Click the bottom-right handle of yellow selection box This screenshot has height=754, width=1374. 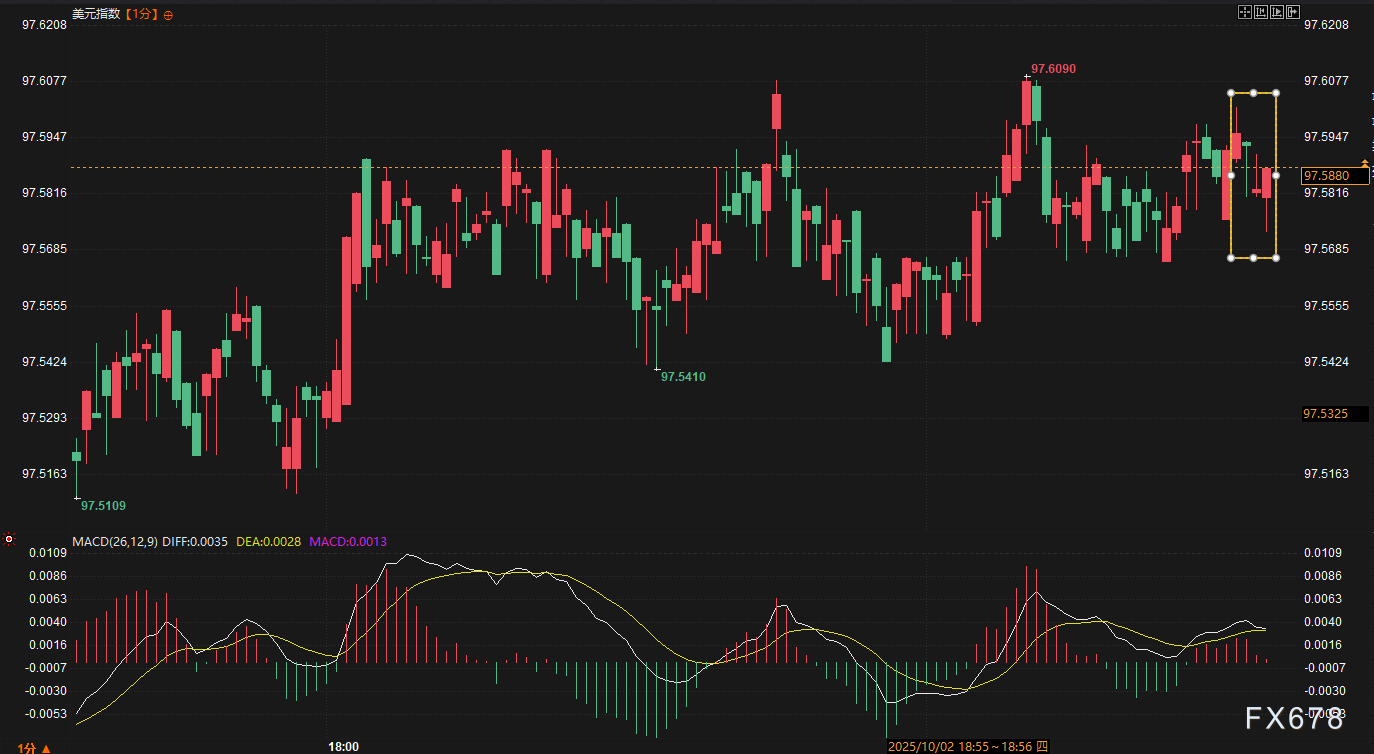click(1276, 258)
